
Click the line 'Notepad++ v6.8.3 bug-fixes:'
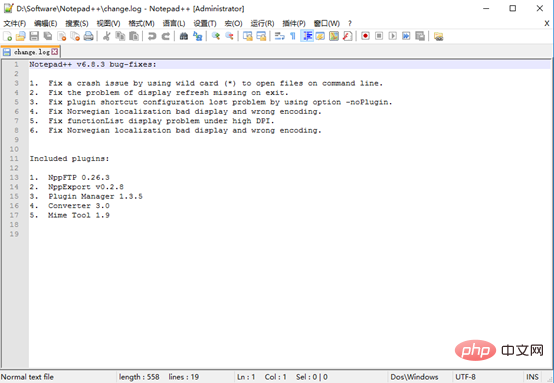[93, 64]
